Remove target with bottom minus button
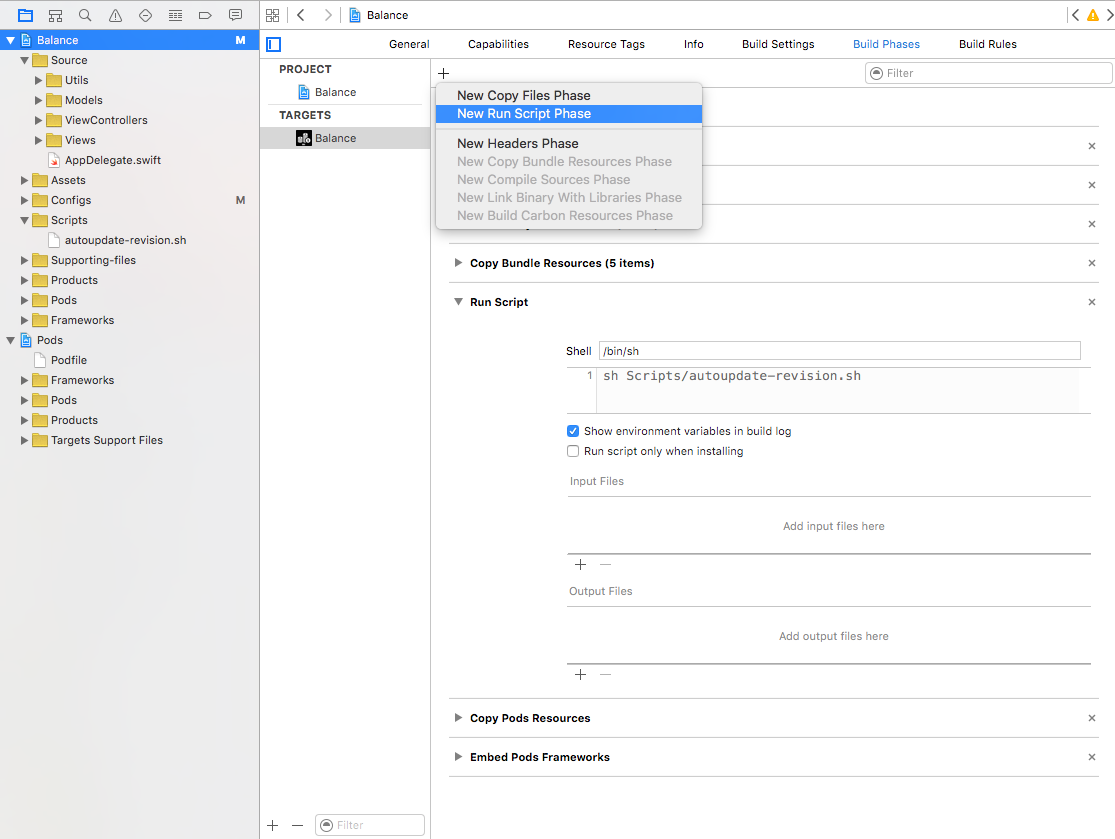This screenshot has width=1115, height=839. click(297, 825)
